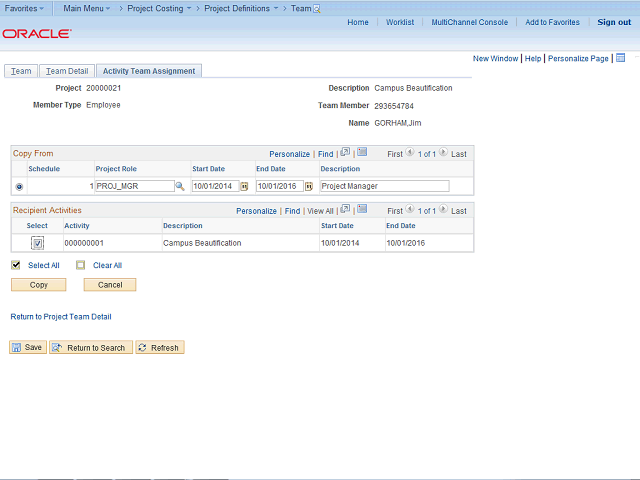Click Recipient Activities Description column header
The image size is (640, 480).
pyautogui.click(x=182, y=226)
